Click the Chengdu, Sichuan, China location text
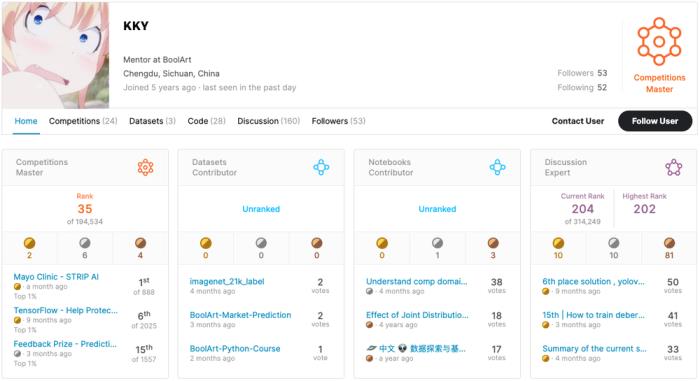The image size is (700, 381). point(171,73)
